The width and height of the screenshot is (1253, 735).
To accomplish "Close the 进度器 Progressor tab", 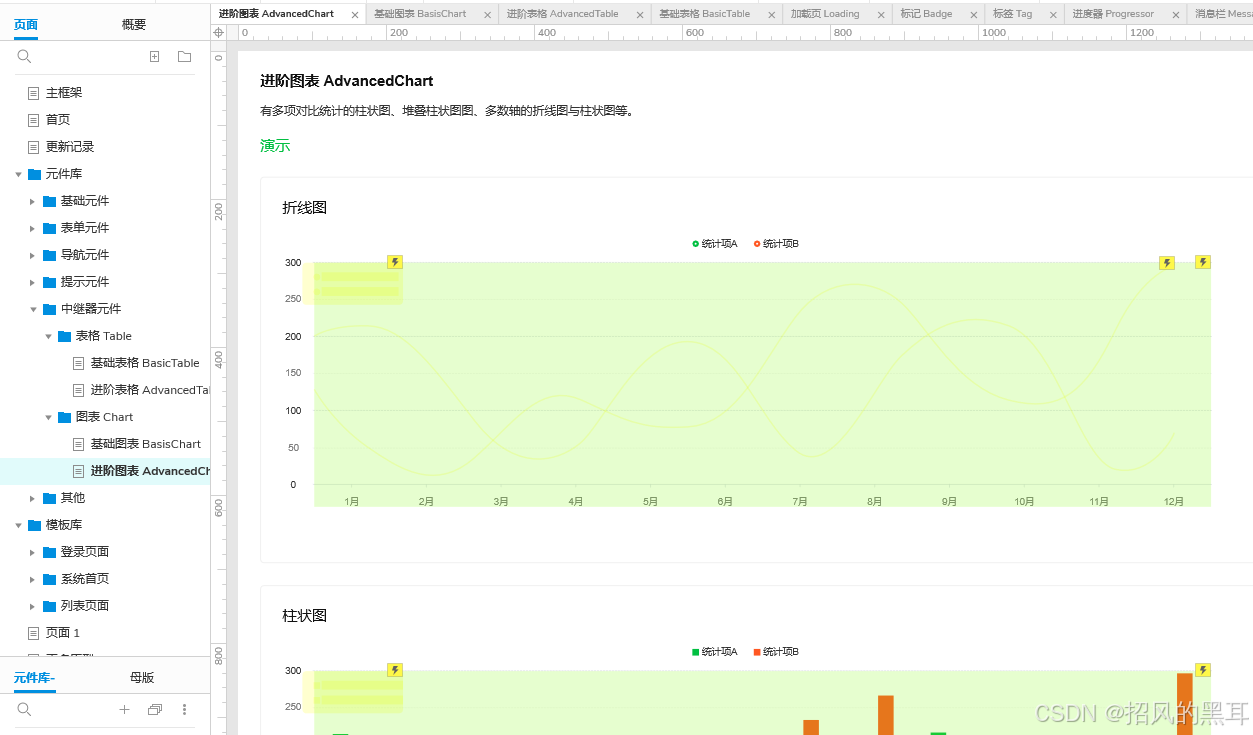I will (x=1175, y=15).
